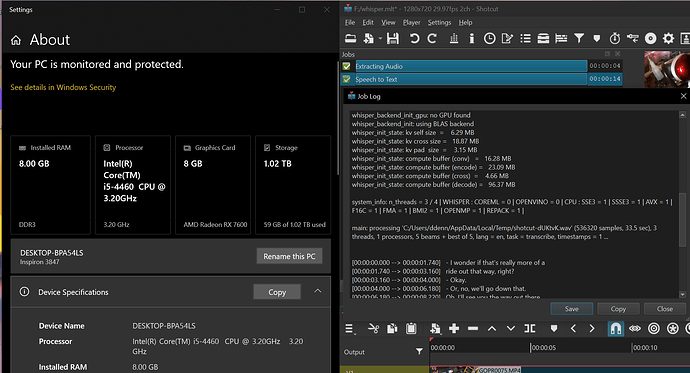The width and height of the screenshot is (690, 373).
Task: Click Home icon in Settings About
Action: pyautogui.click(x=16, y=40)
